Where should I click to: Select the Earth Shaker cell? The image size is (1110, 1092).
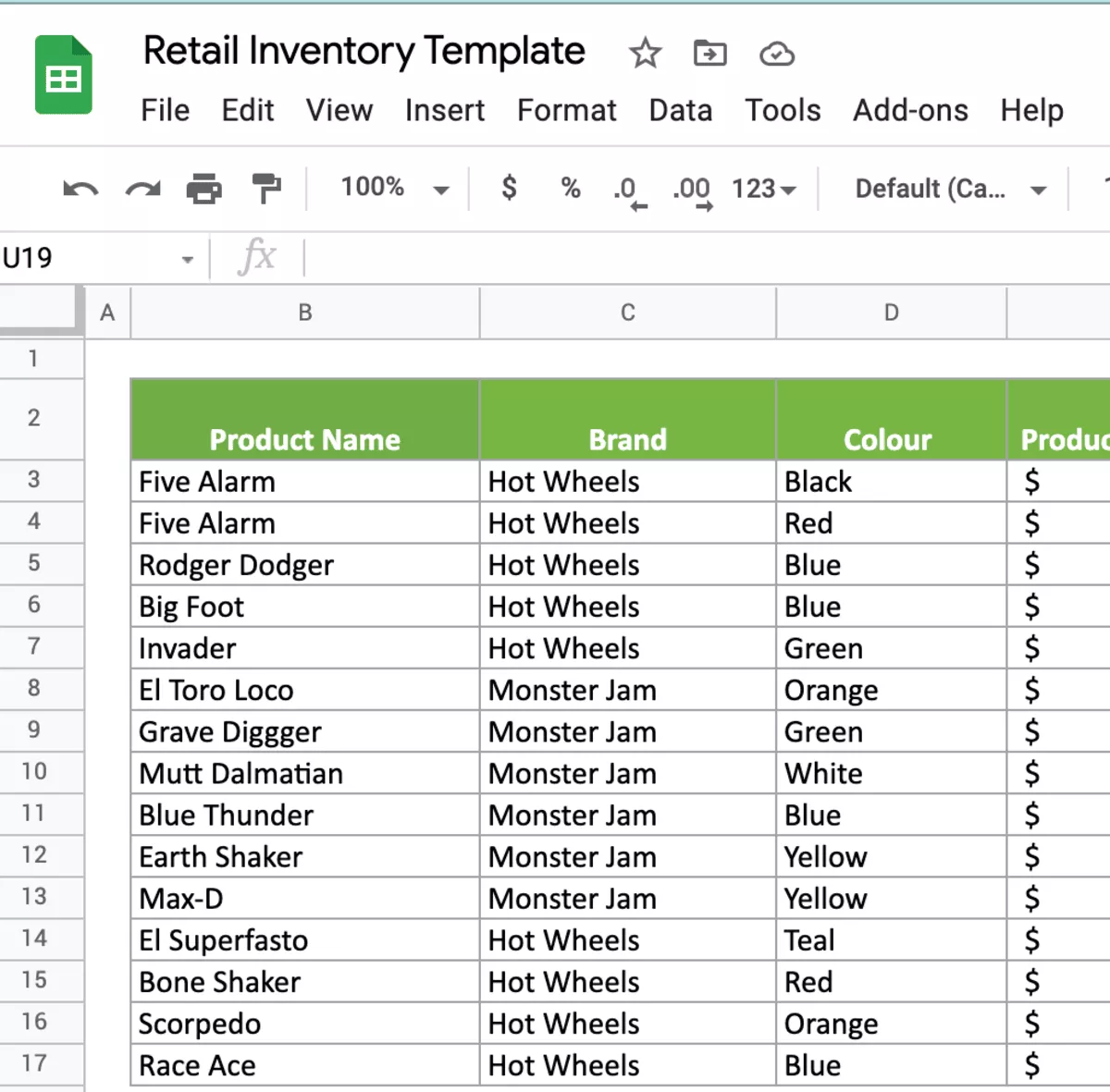click(x=305, y=856)
